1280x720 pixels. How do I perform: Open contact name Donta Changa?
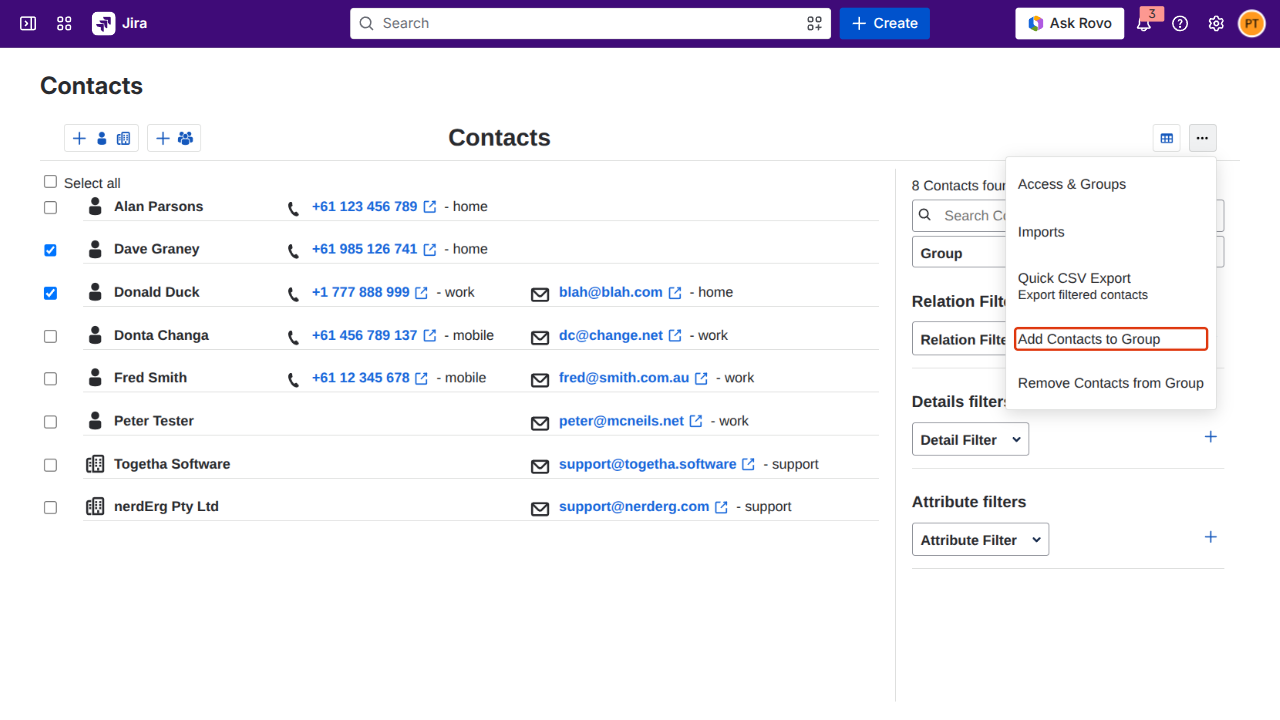161,335
